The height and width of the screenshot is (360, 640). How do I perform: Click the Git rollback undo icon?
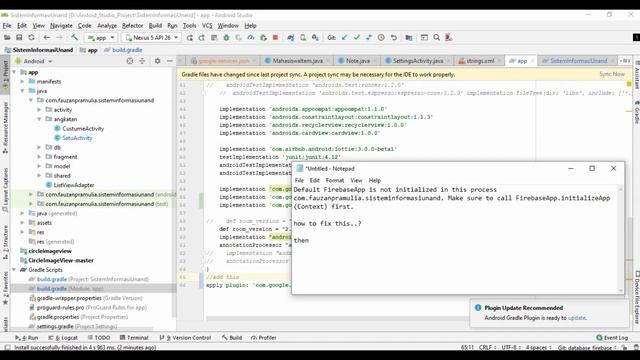(393, 38)
